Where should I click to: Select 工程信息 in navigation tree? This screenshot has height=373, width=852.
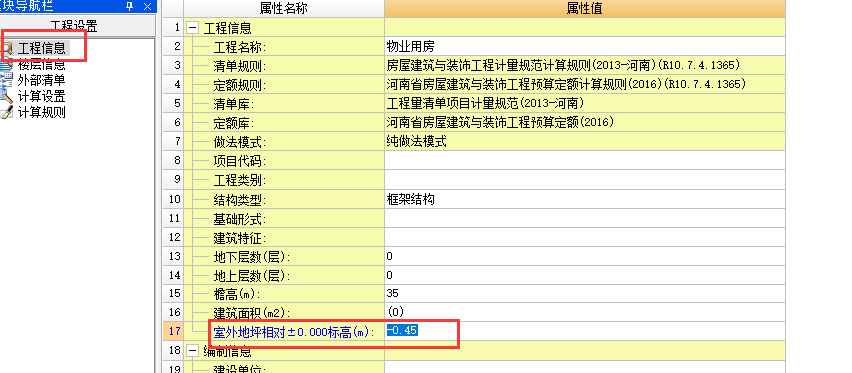pos(42,47)
